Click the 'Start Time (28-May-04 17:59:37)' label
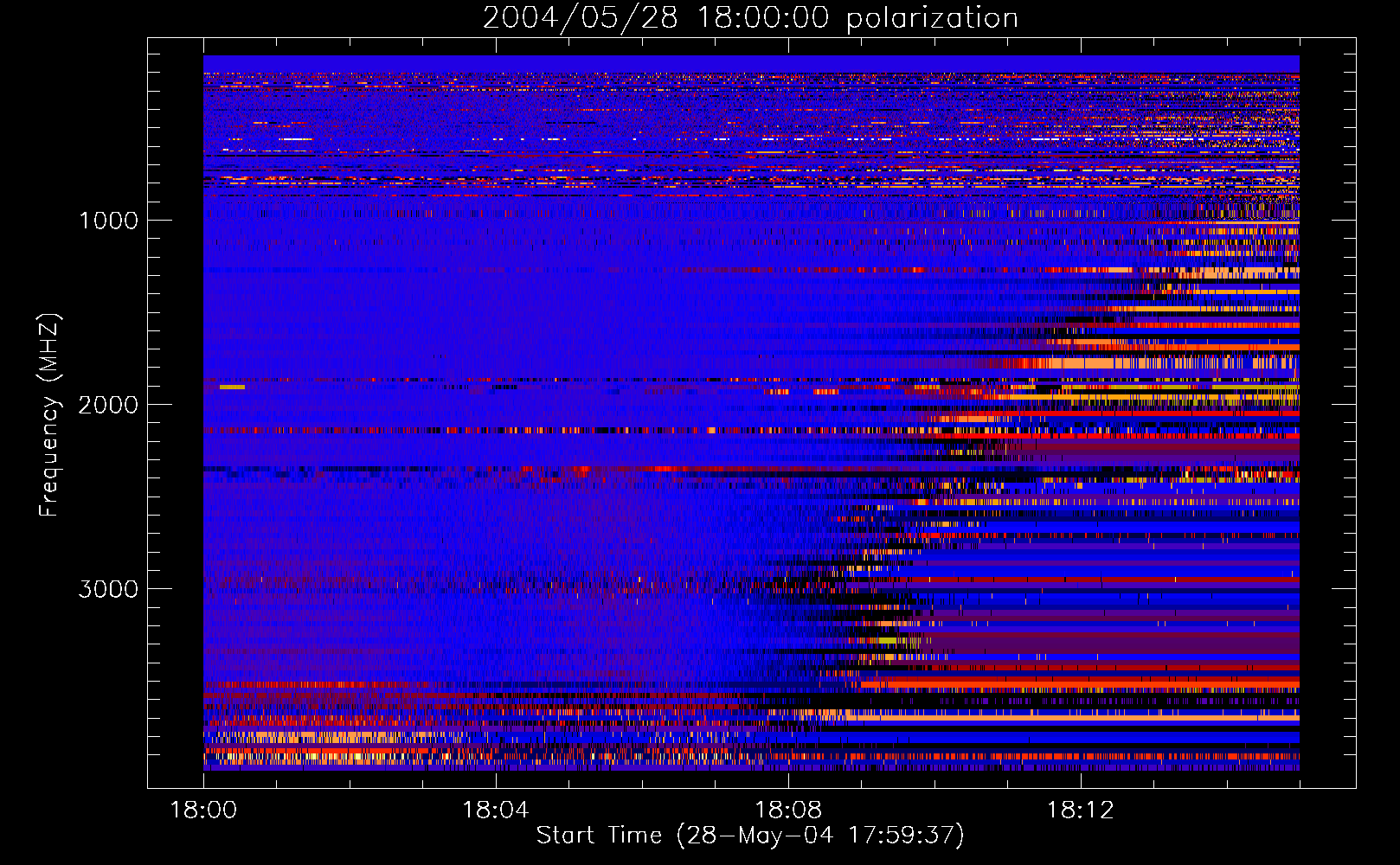 (750, 836)
